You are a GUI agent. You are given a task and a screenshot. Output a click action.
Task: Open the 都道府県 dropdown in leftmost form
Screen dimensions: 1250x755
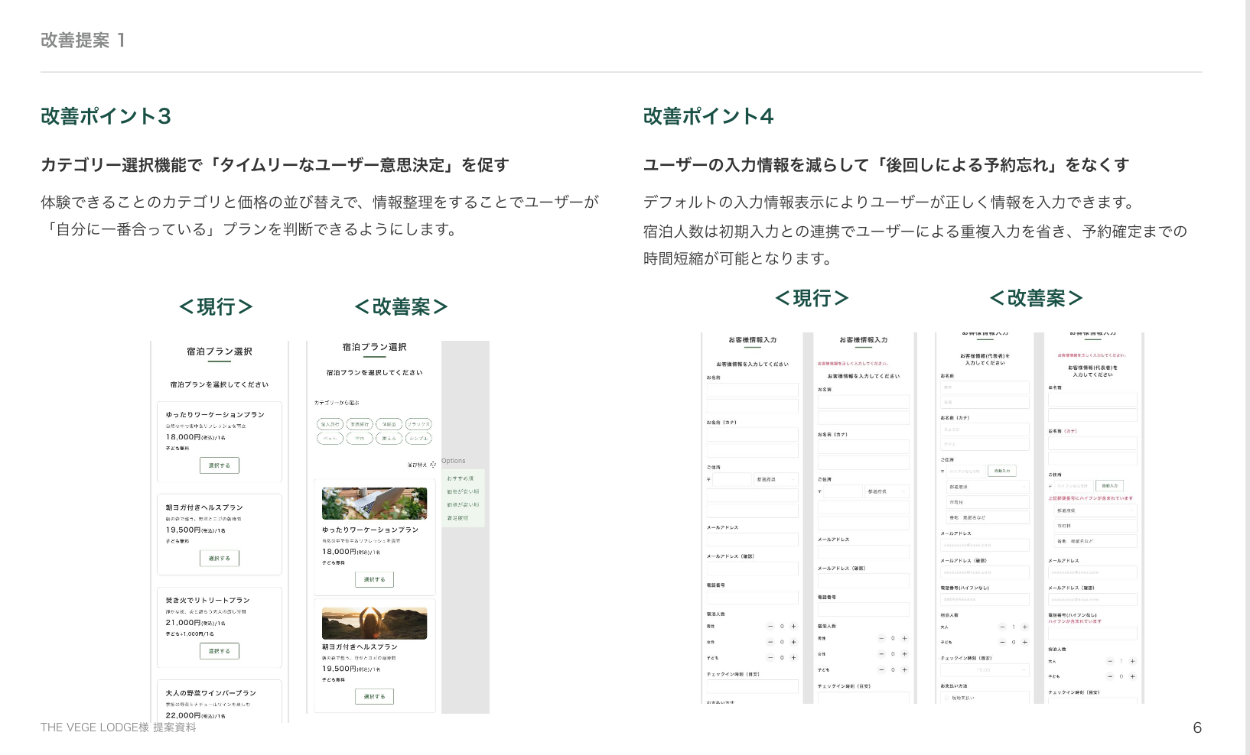[x=776, y=479]
